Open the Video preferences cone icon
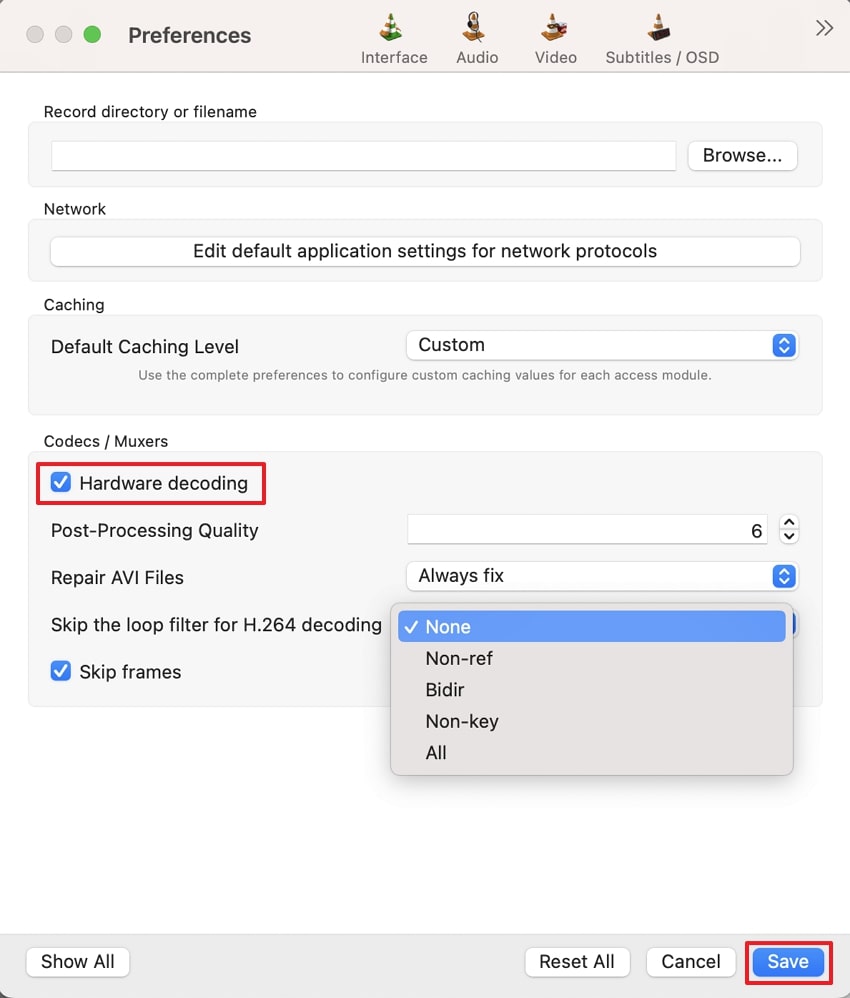 click(x=554, y=29)
